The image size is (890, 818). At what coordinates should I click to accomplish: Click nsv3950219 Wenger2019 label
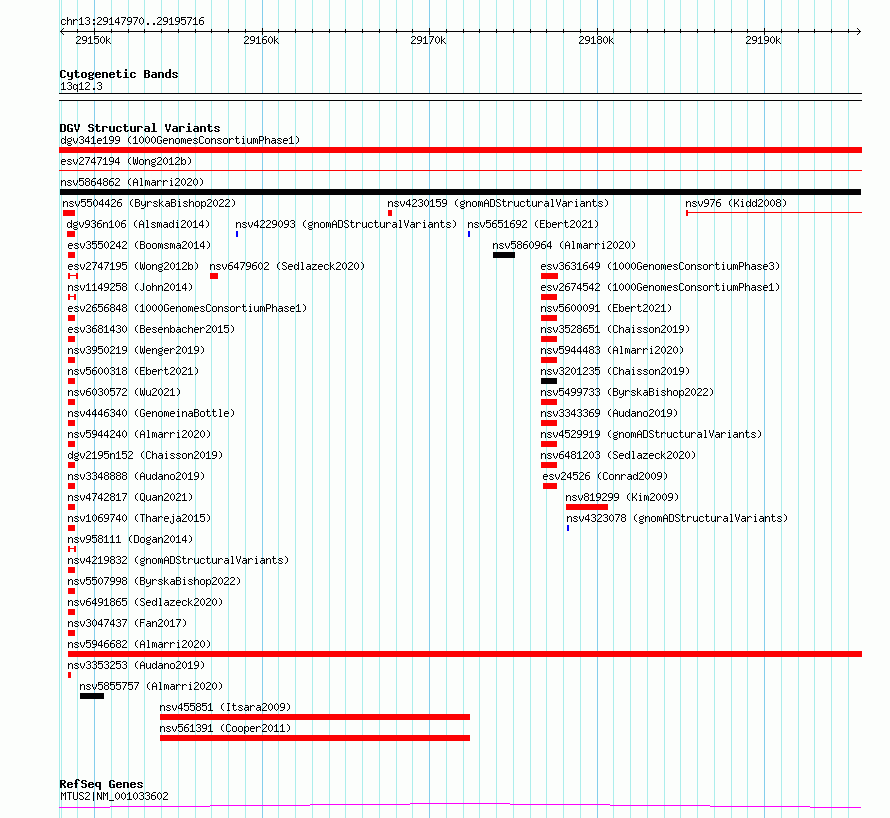tap(136, 350)
